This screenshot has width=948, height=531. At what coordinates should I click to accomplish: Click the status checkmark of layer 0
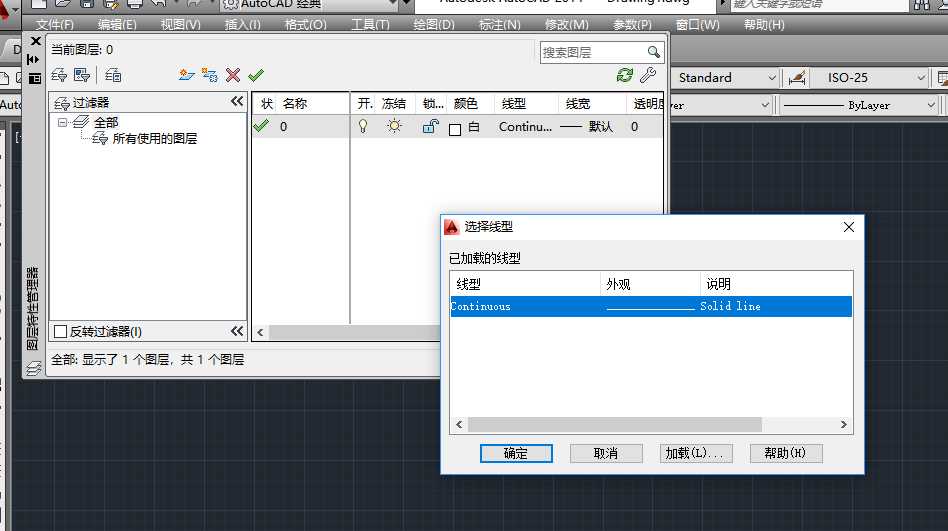coord(261,126)
